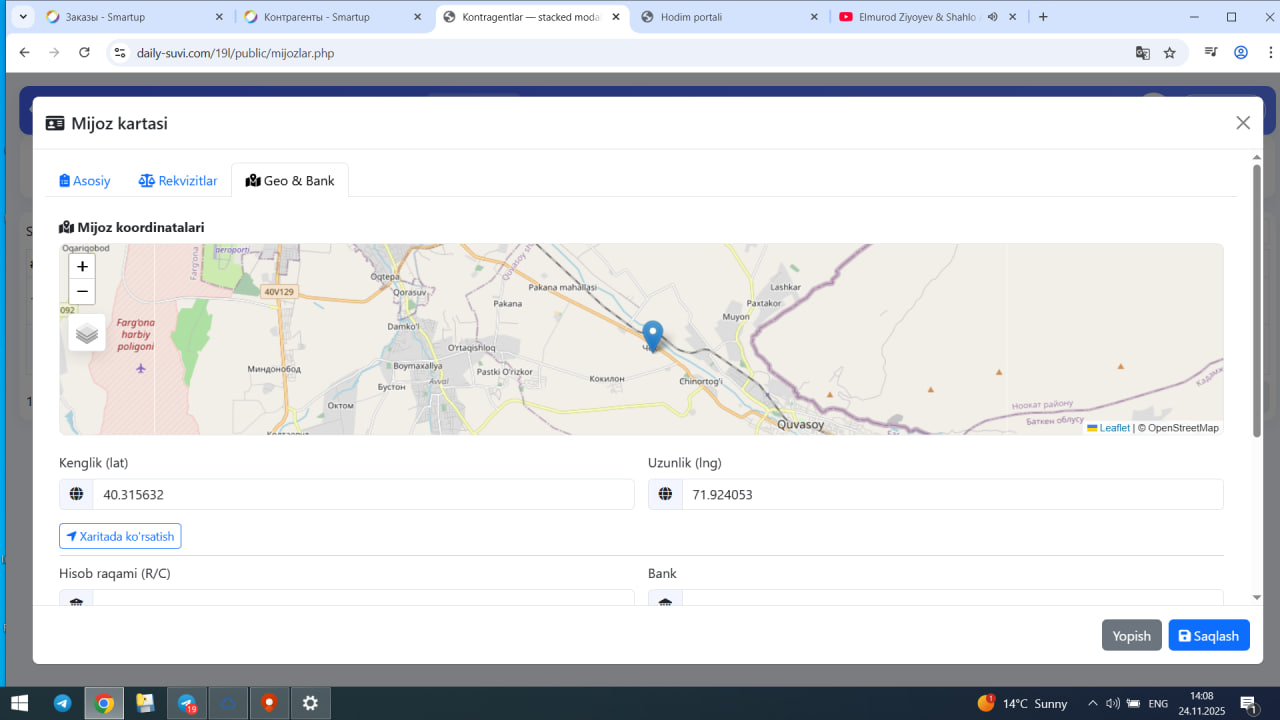
Task: Close the Заказы - Smartup tab
Action: pos(219,17)
